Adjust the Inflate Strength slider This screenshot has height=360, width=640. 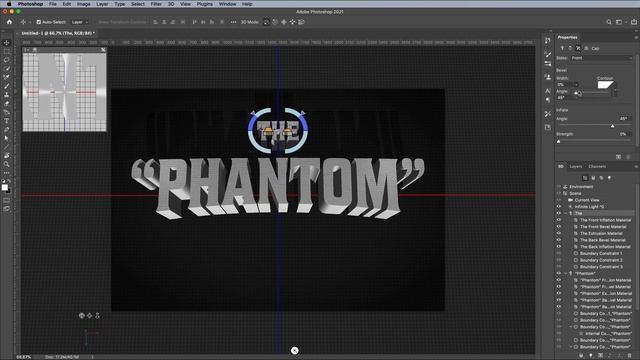(559, 141)
